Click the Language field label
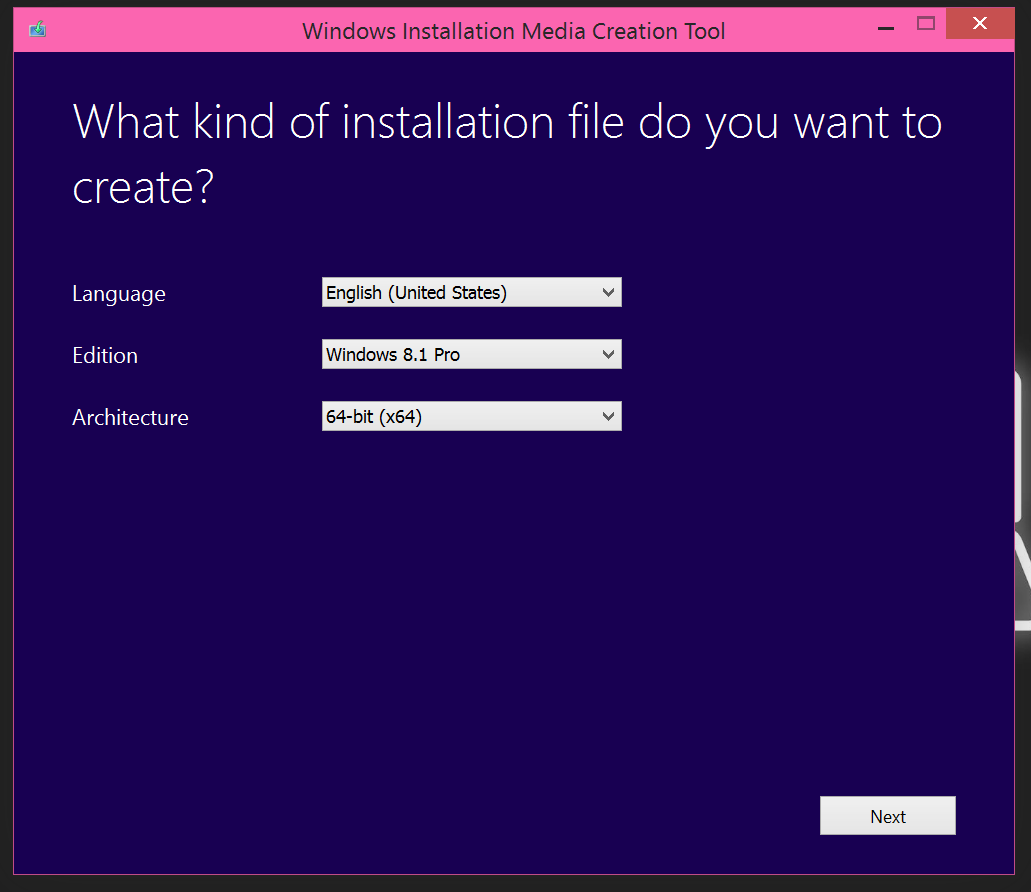 [118, 294]
